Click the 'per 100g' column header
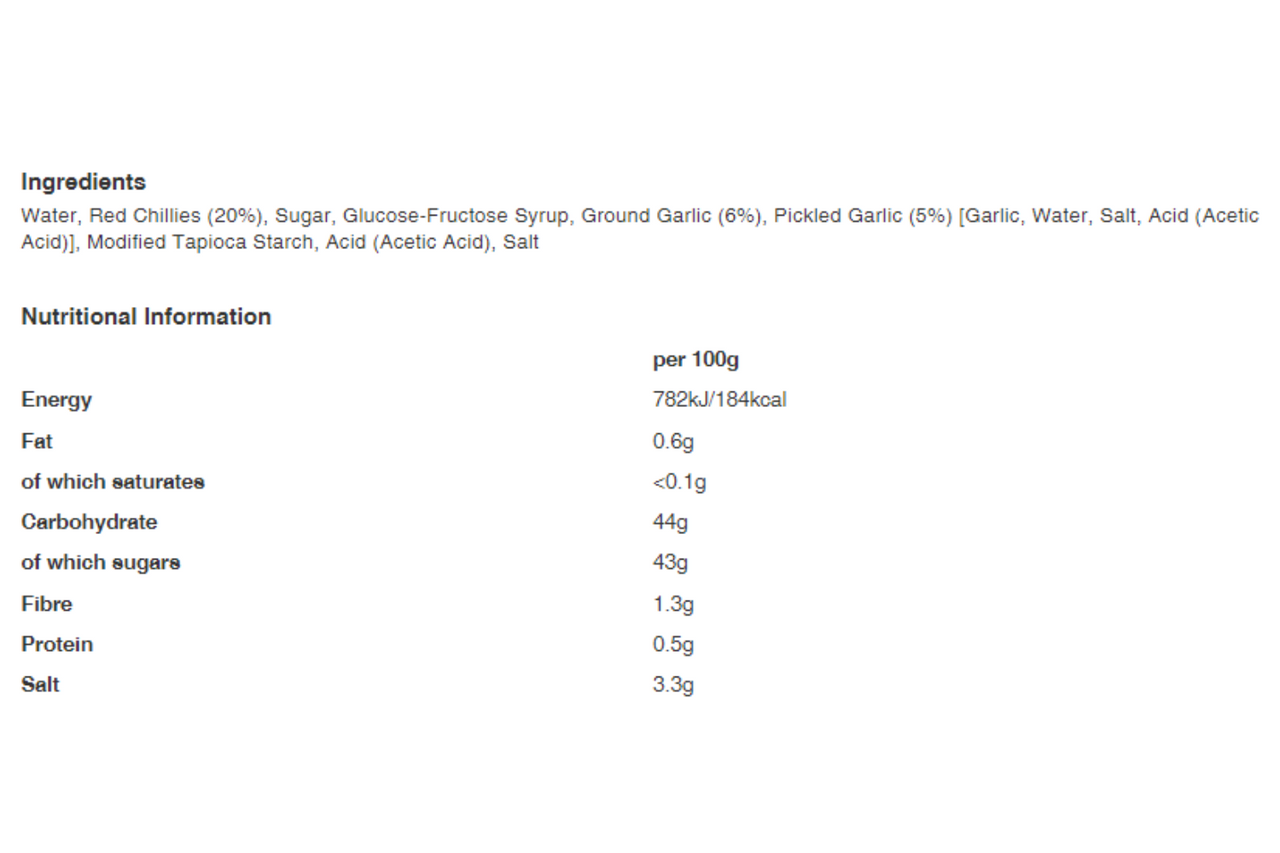Image resolution: width=1280 pixels, height=853 pixels. 695,360
